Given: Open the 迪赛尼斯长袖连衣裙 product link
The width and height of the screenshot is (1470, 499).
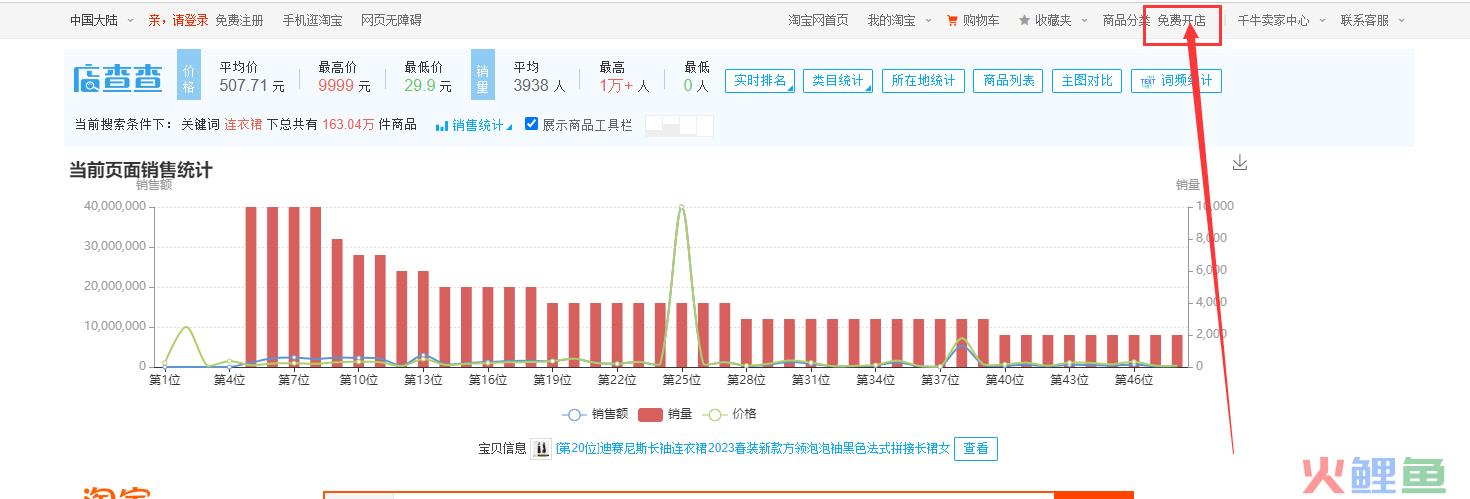Looking at the screenshot, I should tap(752, 449).
